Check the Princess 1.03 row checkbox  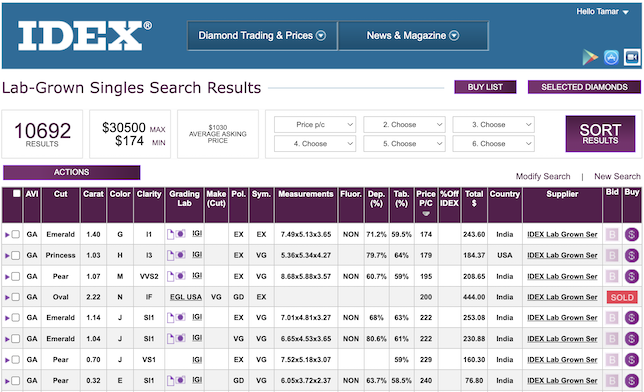click(16, 255)
